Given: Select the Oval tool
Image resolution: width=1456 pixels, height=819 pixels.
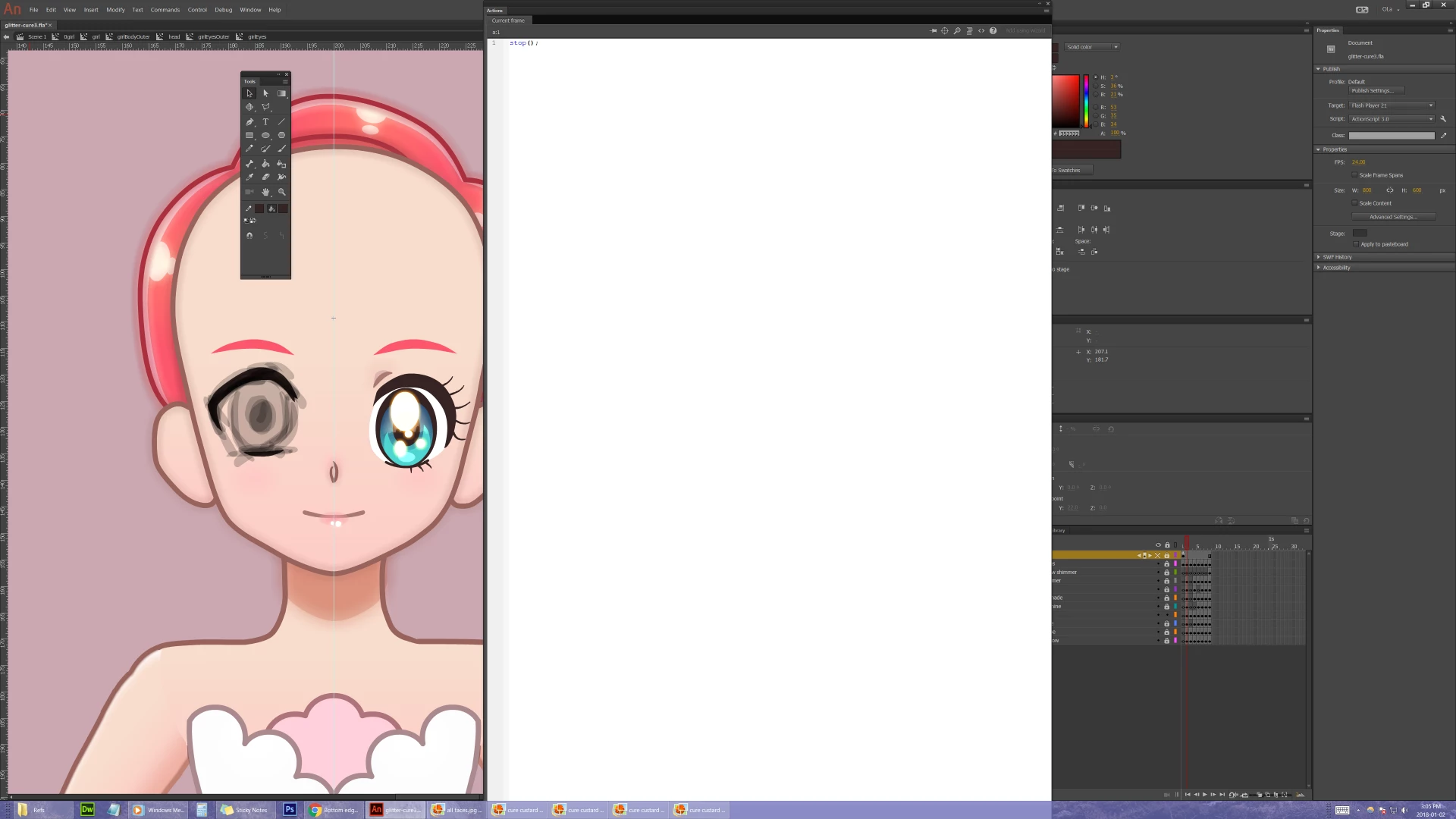Looking at the screenshot, I should tap(265, 135).
